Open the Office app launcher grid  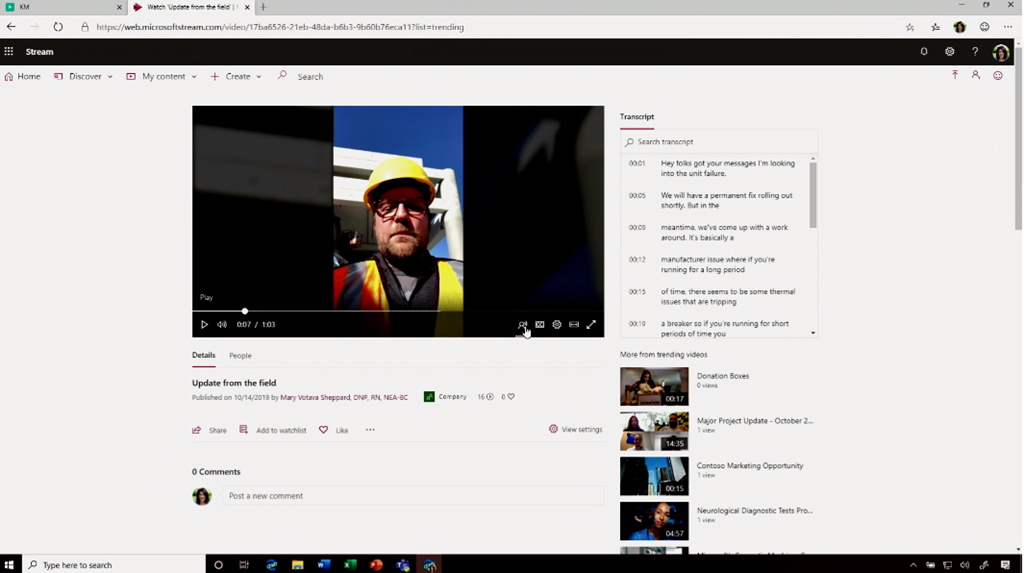click(9, 52)
